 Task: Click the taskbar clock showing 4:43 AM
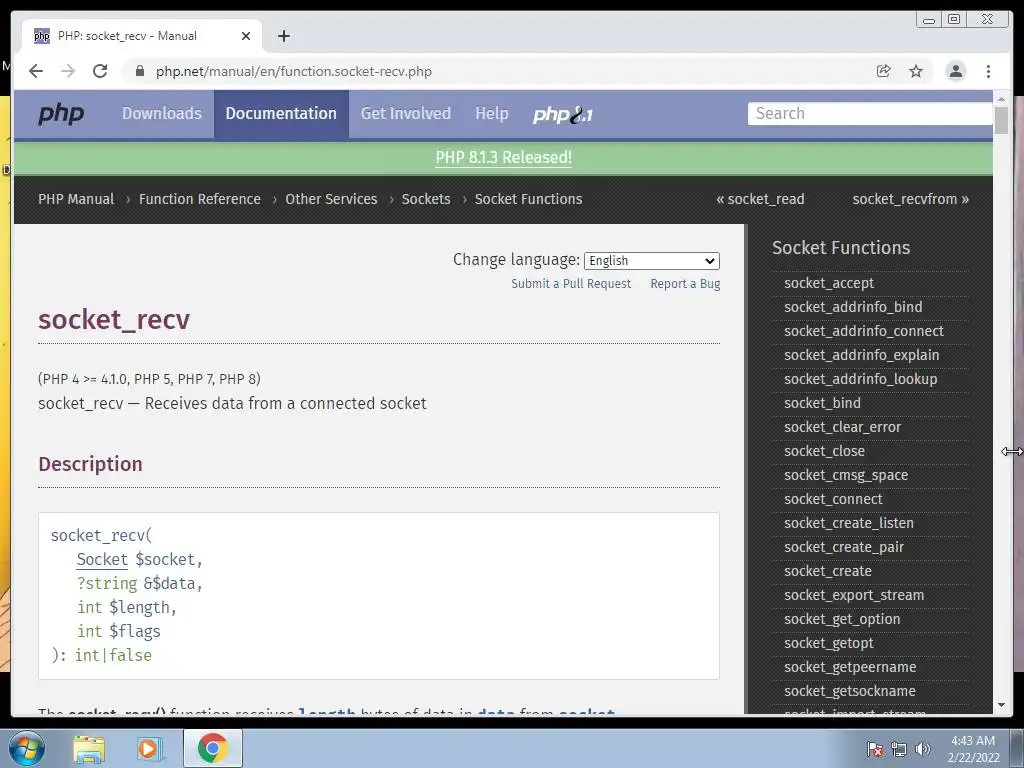[973, 749]
